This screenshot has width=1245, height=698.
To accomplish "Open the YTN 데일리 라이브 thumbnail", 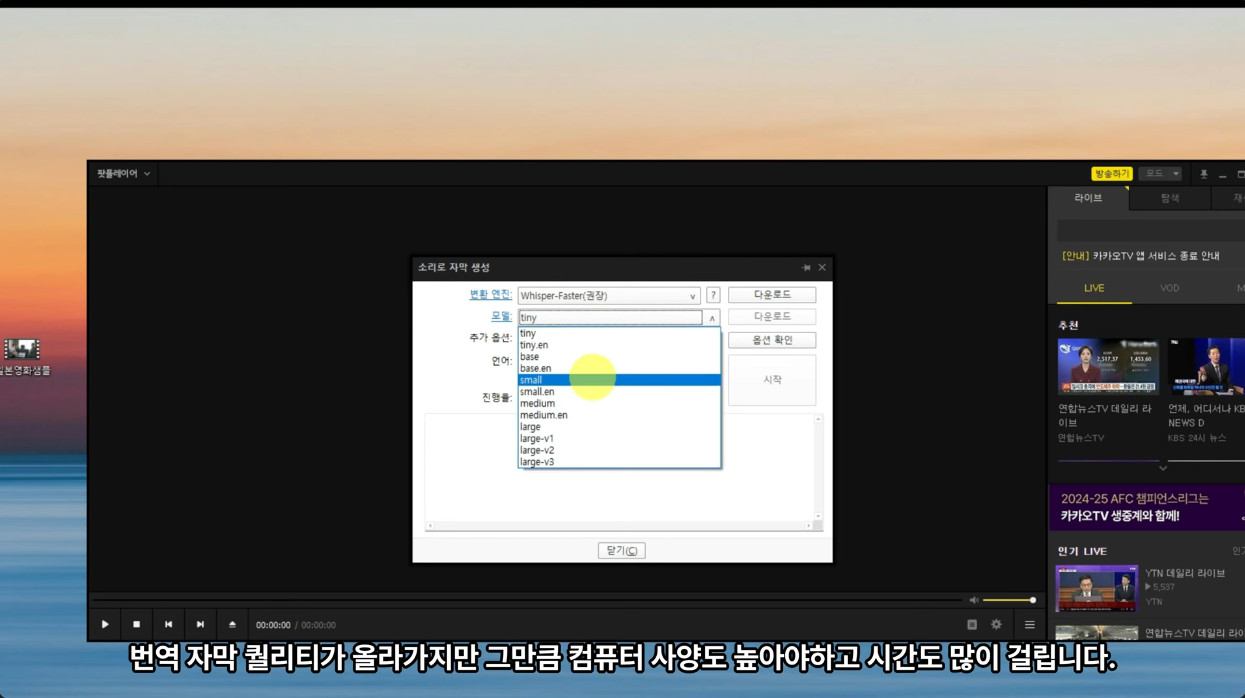I will 1097,588.
